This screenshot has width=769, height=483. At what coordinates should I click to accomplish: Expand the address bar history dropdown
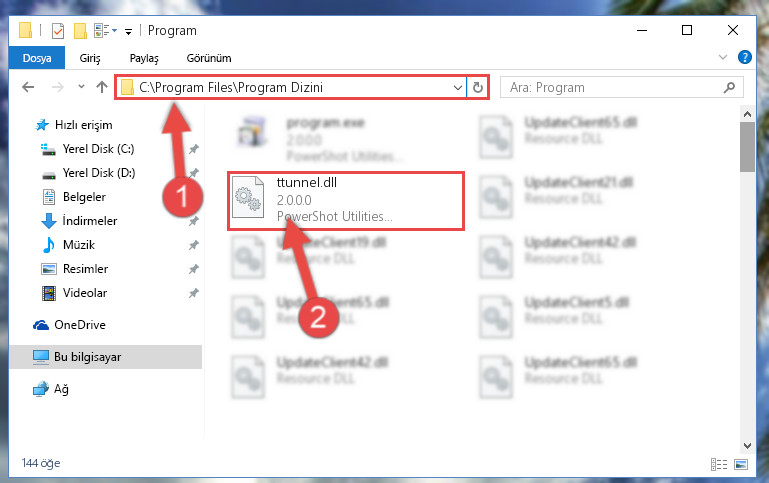(458, 88)
